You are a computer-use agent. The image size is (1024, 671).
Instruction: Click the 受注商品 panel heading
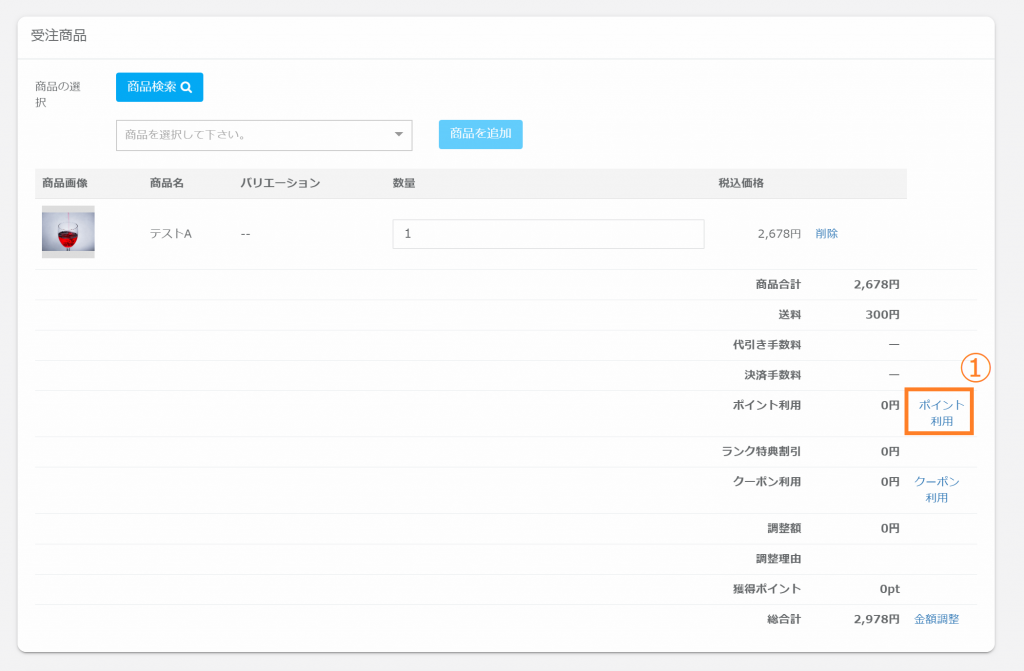click(59, 36)
